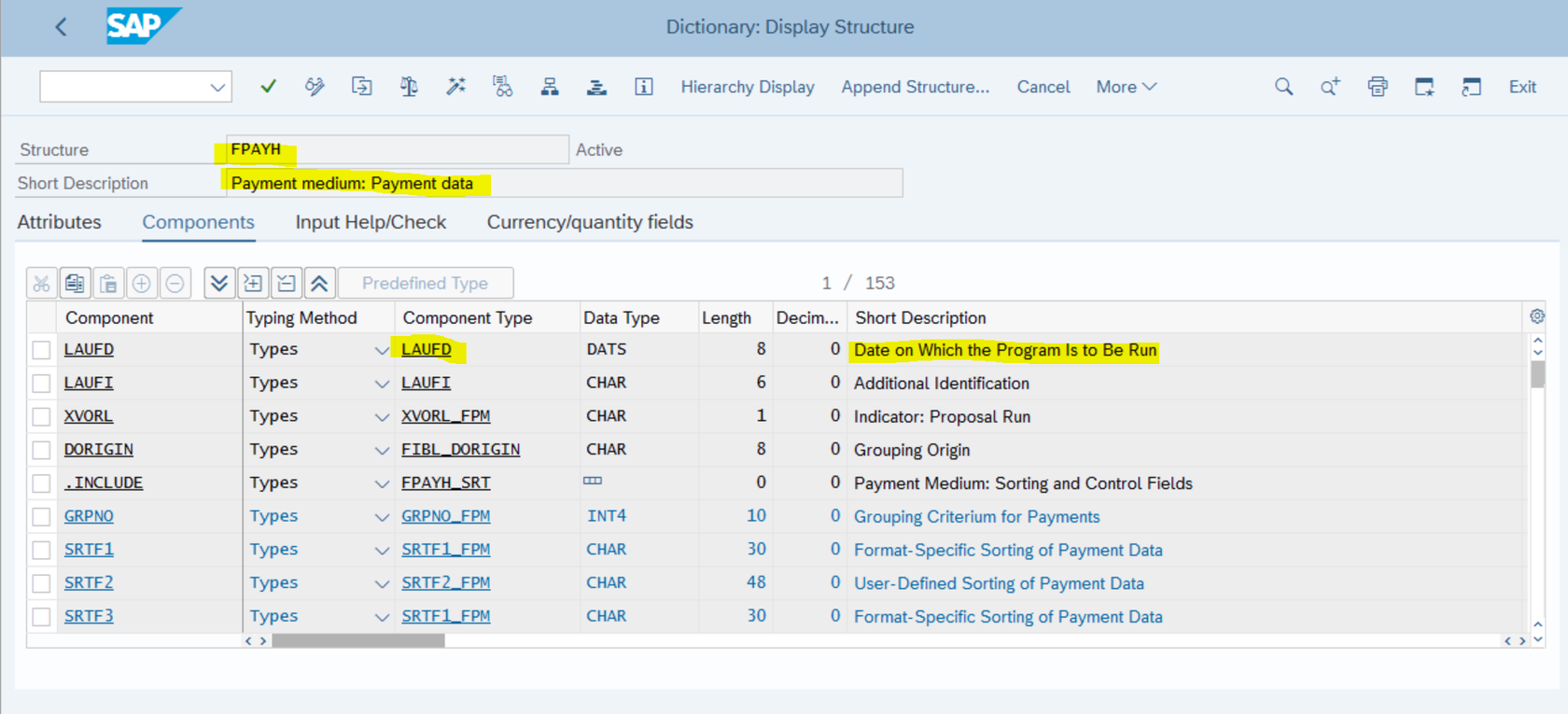
Task: Click the Paste clipboard icon in table toolbar
Action: point(108,283)
